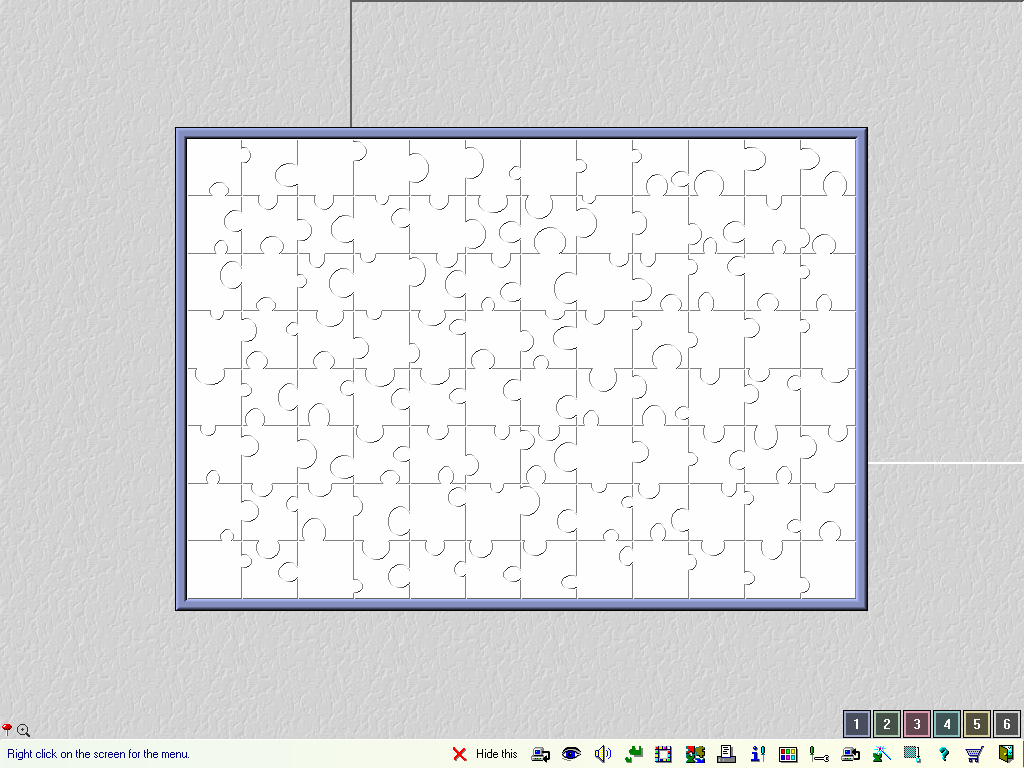This screenshot has width=1024, height=768.
Task: Click the magnifying glass zoom icon
Action: (x=24, y=730)
